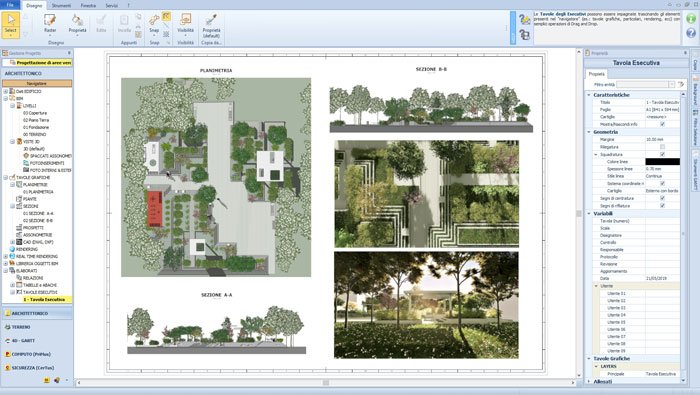
Task: Toggle Mostra/Nascondi info checkbox
Action: (662, 124)
